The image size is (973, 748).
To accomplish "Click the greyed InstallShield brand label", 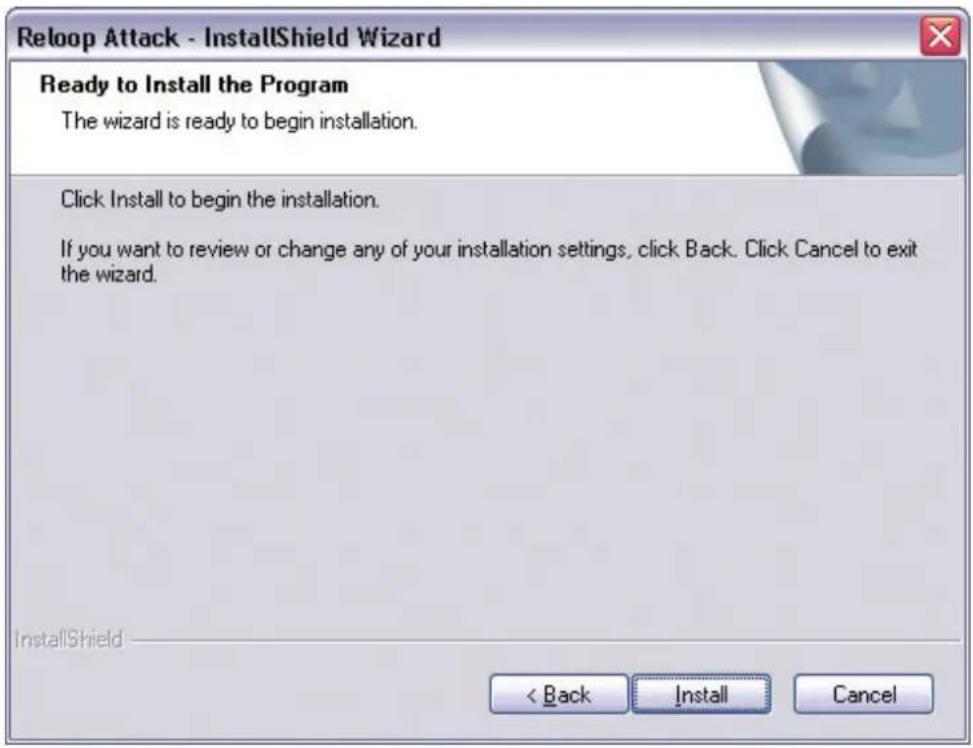I will tap(68, 639).
